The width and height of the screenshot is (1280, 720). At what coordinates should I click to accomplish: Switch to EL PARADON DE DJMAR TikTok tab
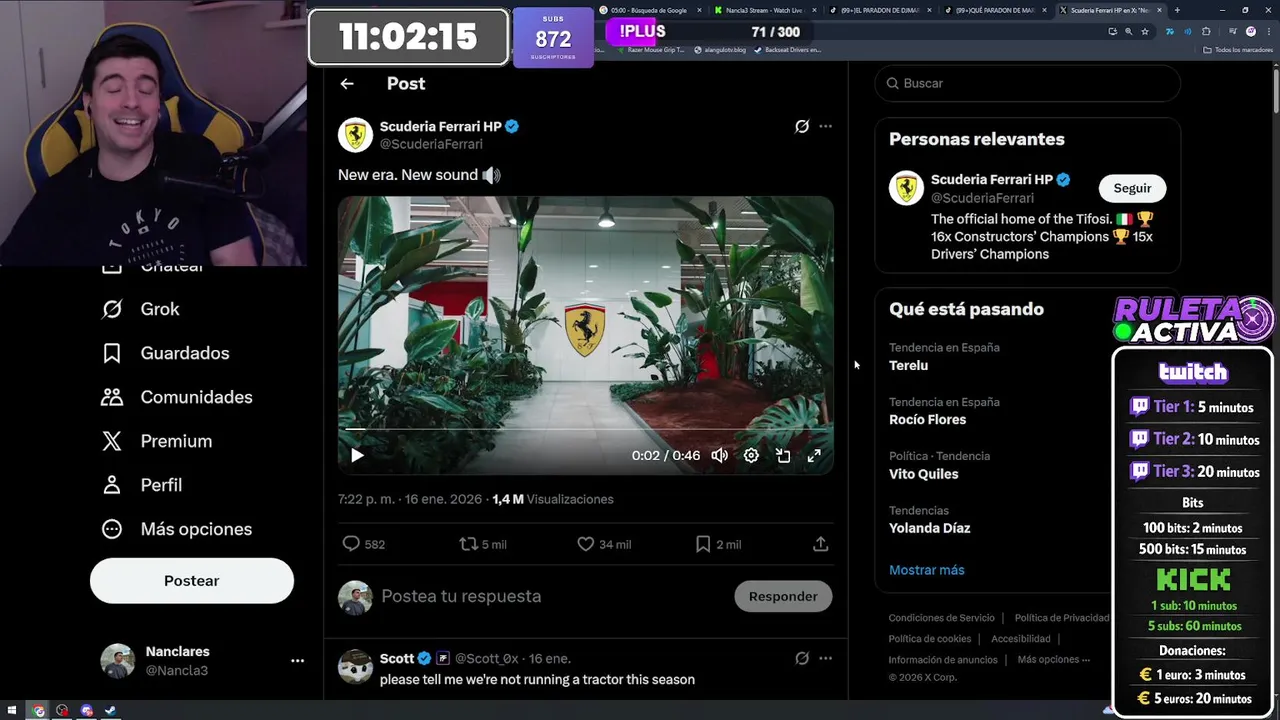click(879, 10)
